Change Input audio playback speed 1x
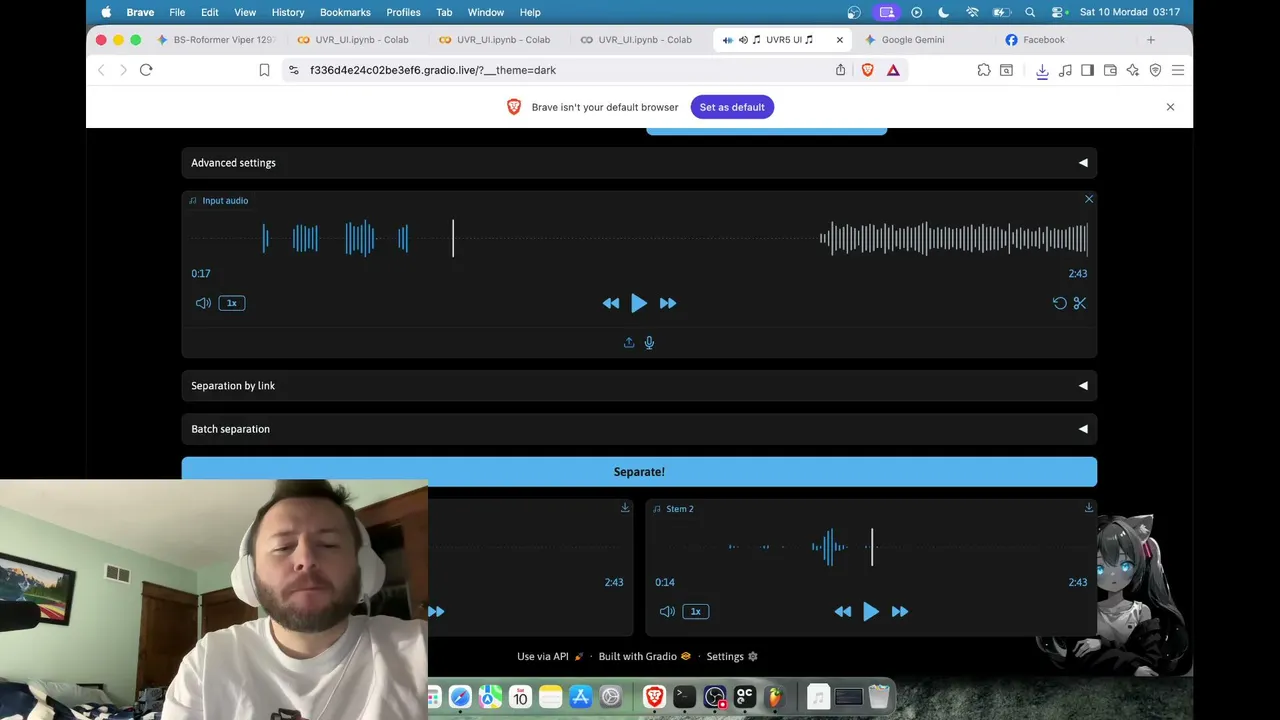The height and width of the screenshot is (720, 1280). [x=232, y=303]
